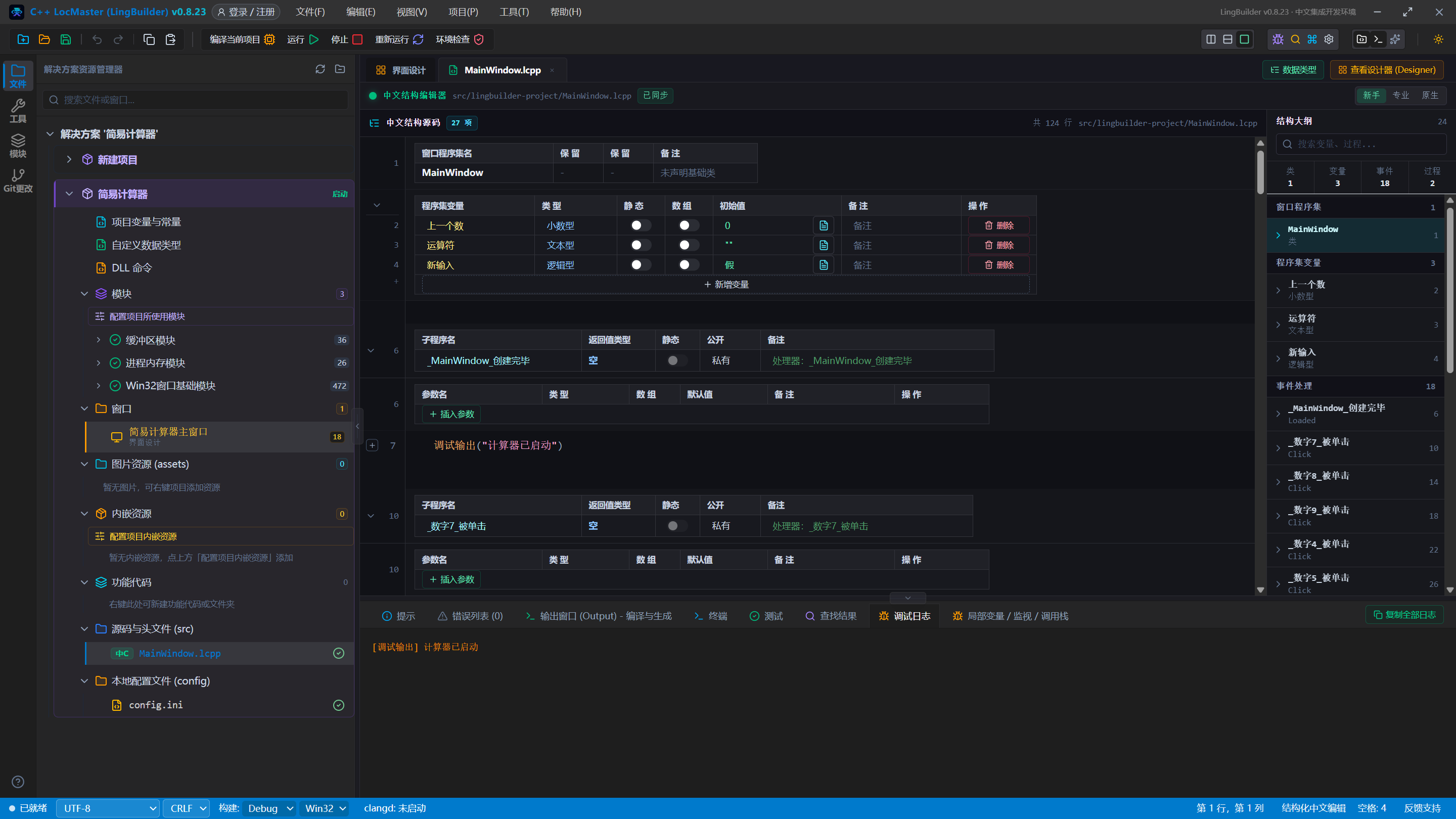1456x819 pixels.
Task: Click the blue command key icon
Action: [1312, 39]
